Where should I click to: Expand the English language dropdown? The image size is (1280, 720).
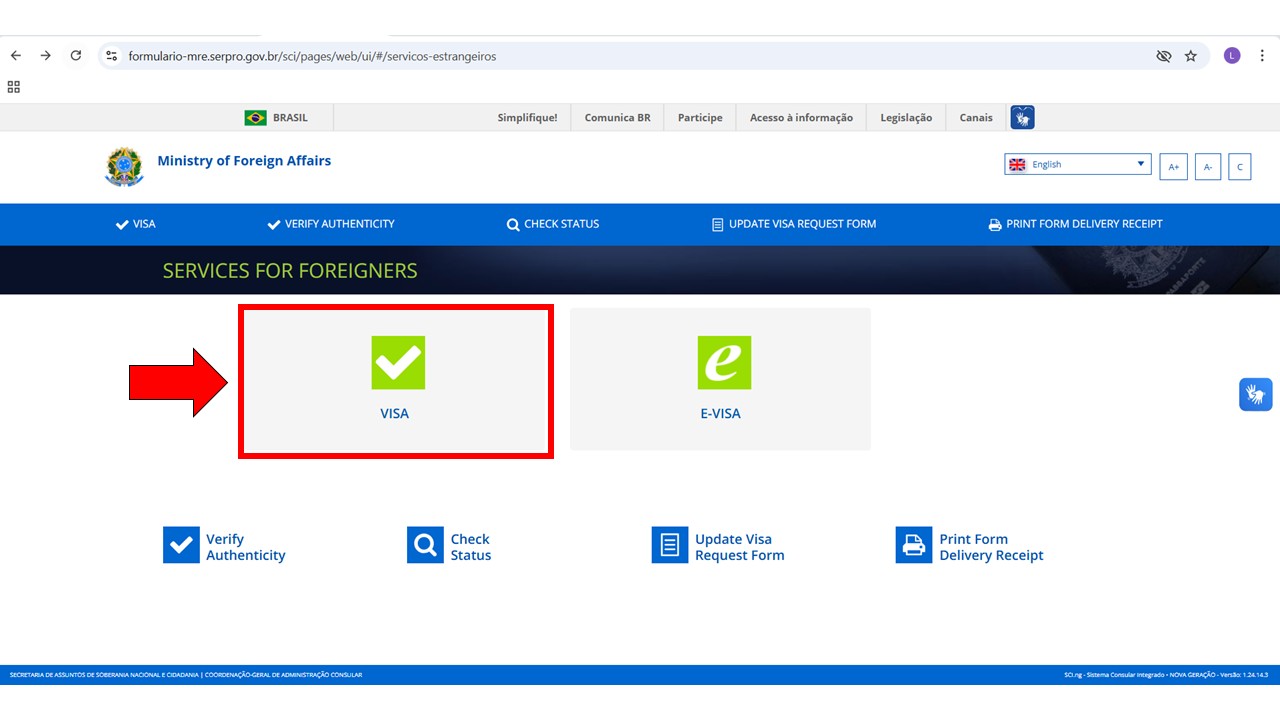point(1077,165)
